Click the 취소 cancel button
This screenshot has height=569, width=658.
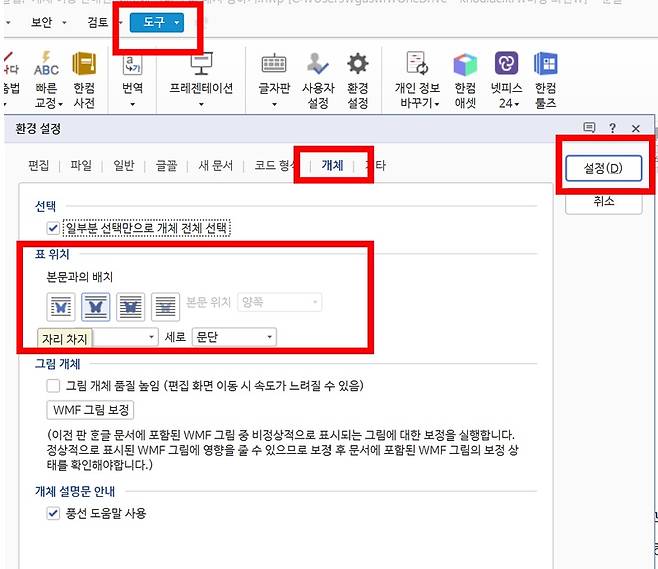pyautogui.click(x=603, y=202)
